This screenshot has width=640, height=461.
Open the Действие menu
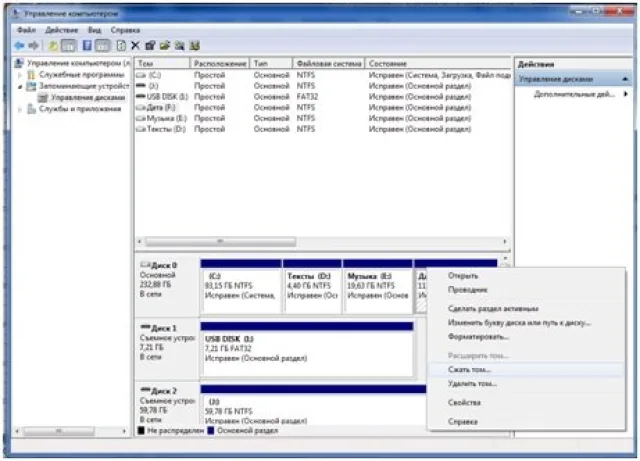pyautogui.click(x=61, y=30)
